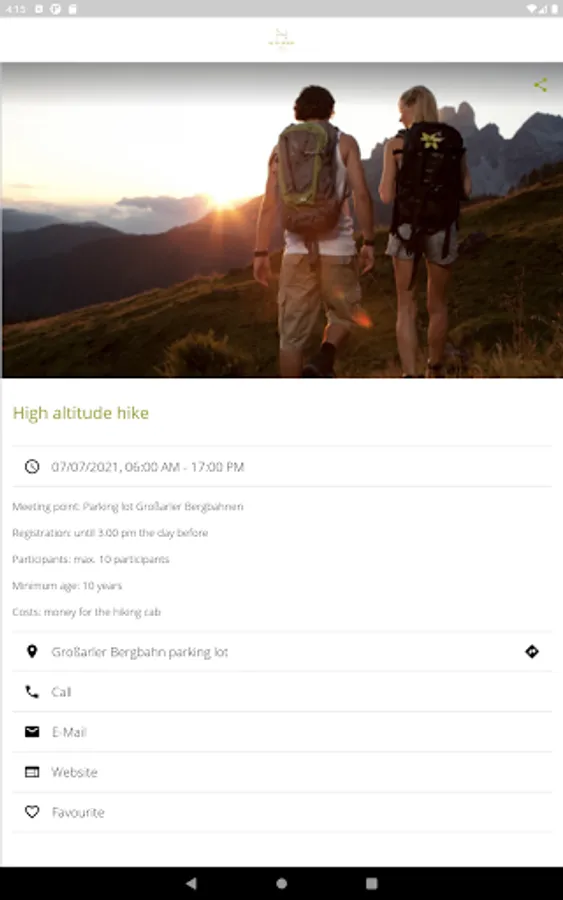Screen dimensions: 563x900
Task: Tap the Android home circle button
Action: point(281,883)
